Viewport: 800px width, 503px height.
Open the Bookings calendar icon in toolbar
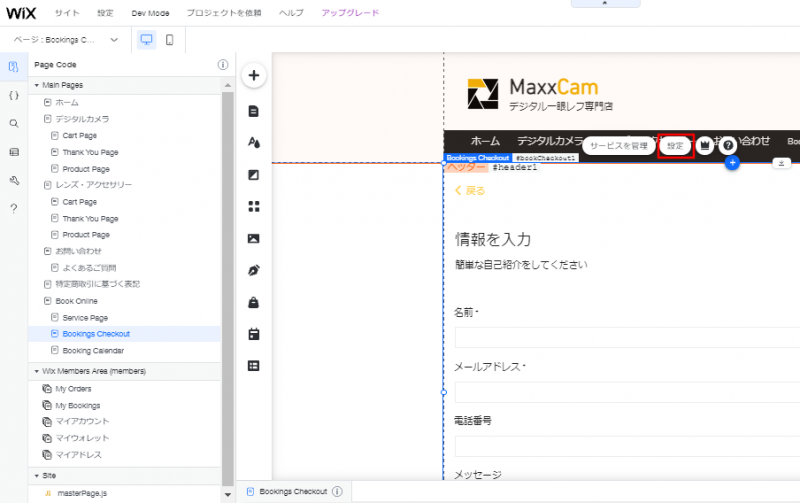coord(254,334)
